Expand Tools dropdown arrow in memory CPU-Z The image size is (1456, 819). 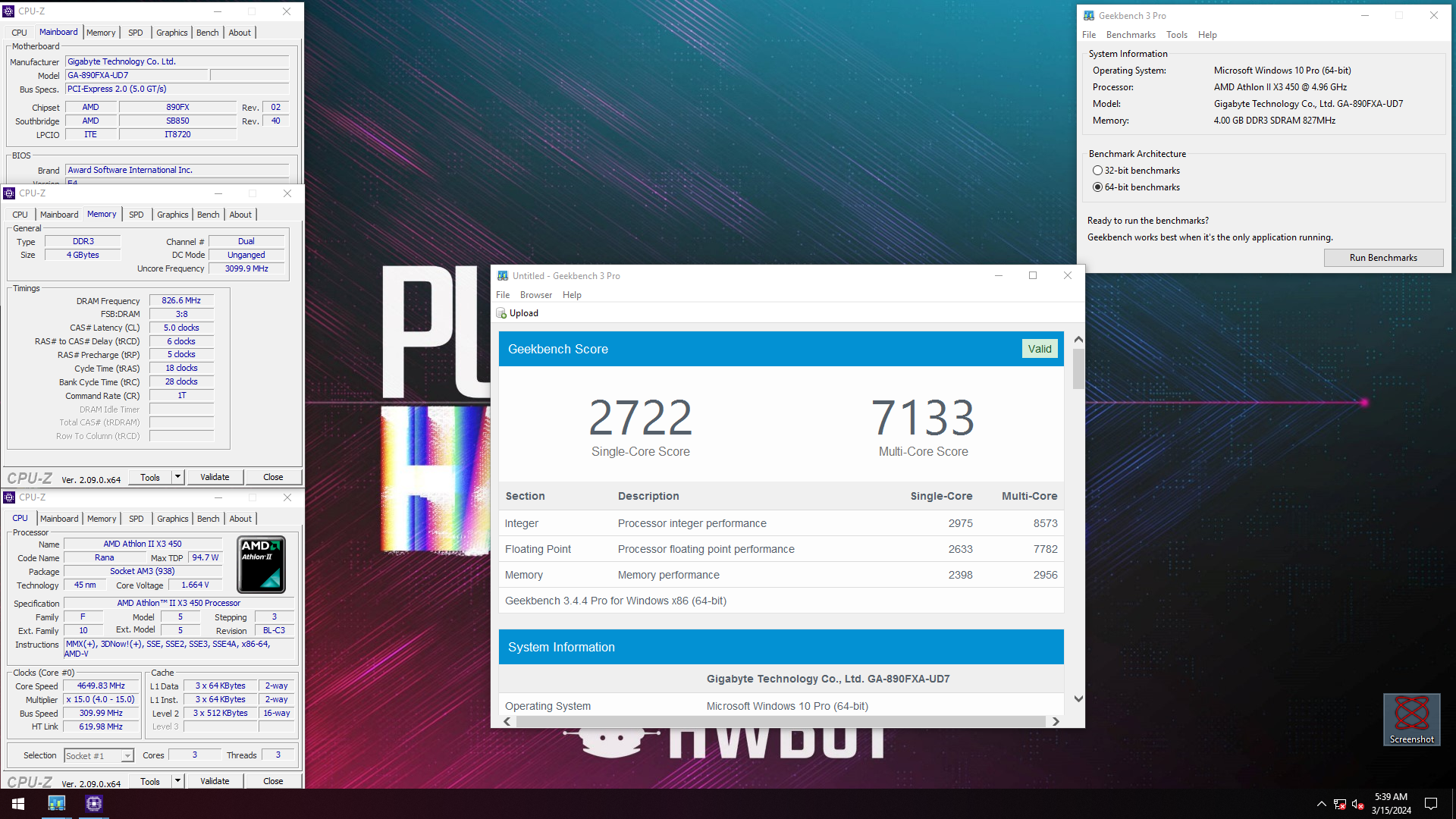click(x=177, y=477)
